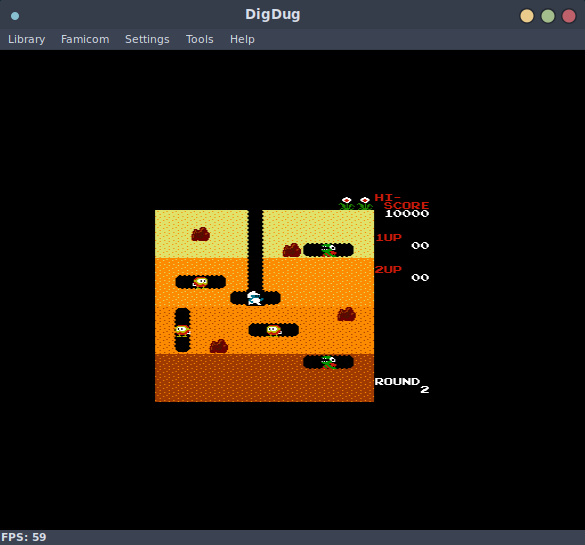The image size is (585, 545).
Task: Click the ROUND 2 indicator
Action: (x=402, y=385)
